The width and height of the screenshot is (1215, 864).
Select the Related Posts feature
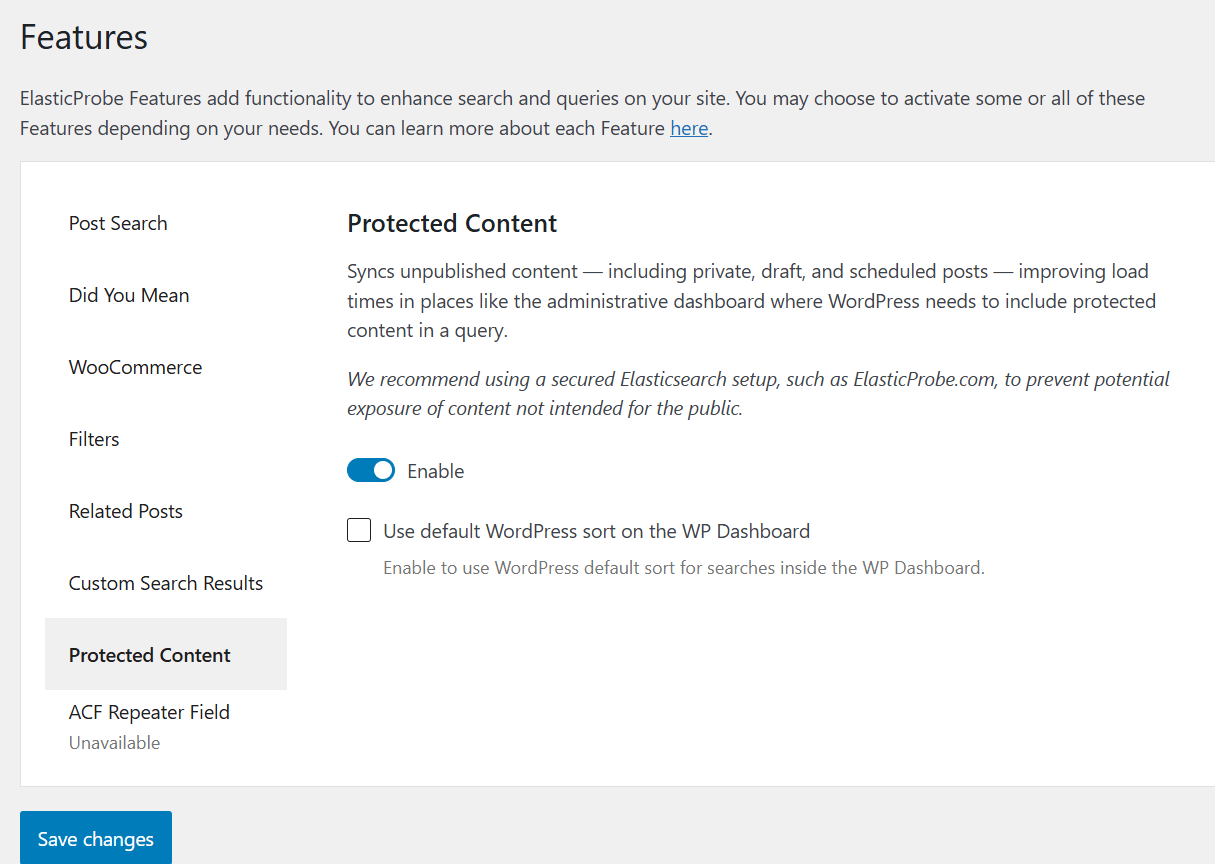click(125, 511)
